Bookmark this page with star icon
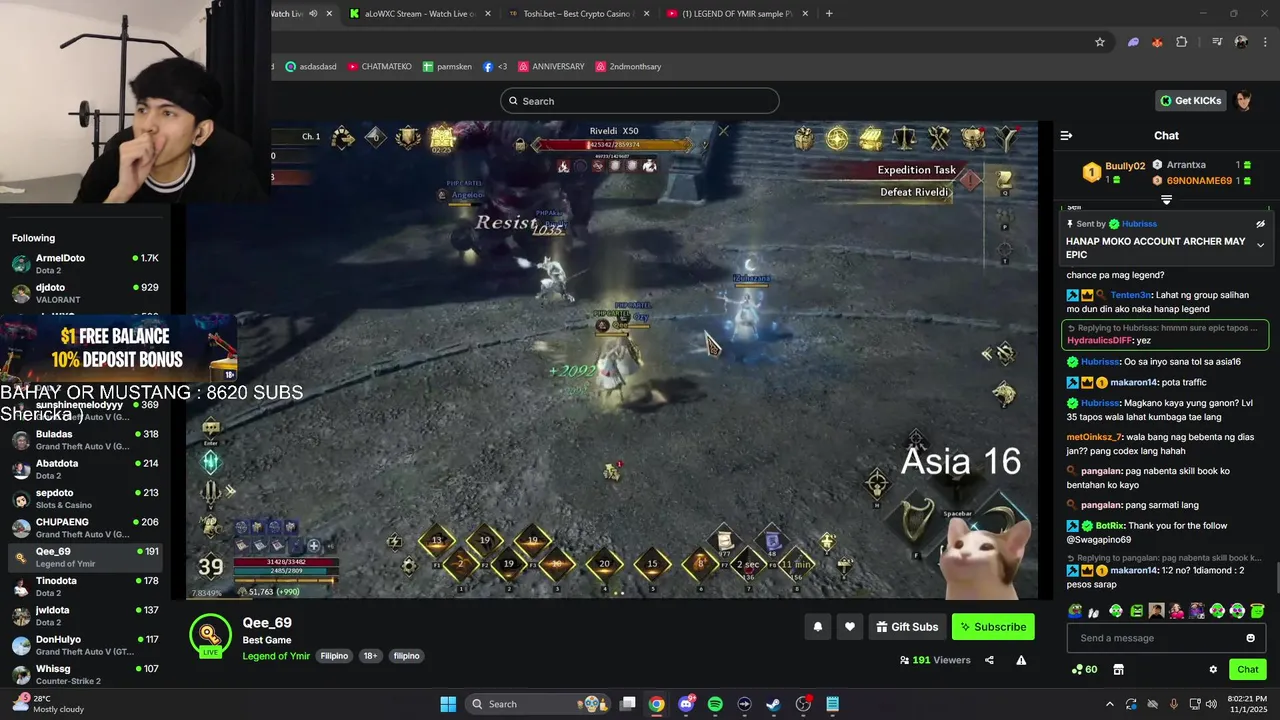This screenshot has width=1280, height=720. (x=1100, y=42)
